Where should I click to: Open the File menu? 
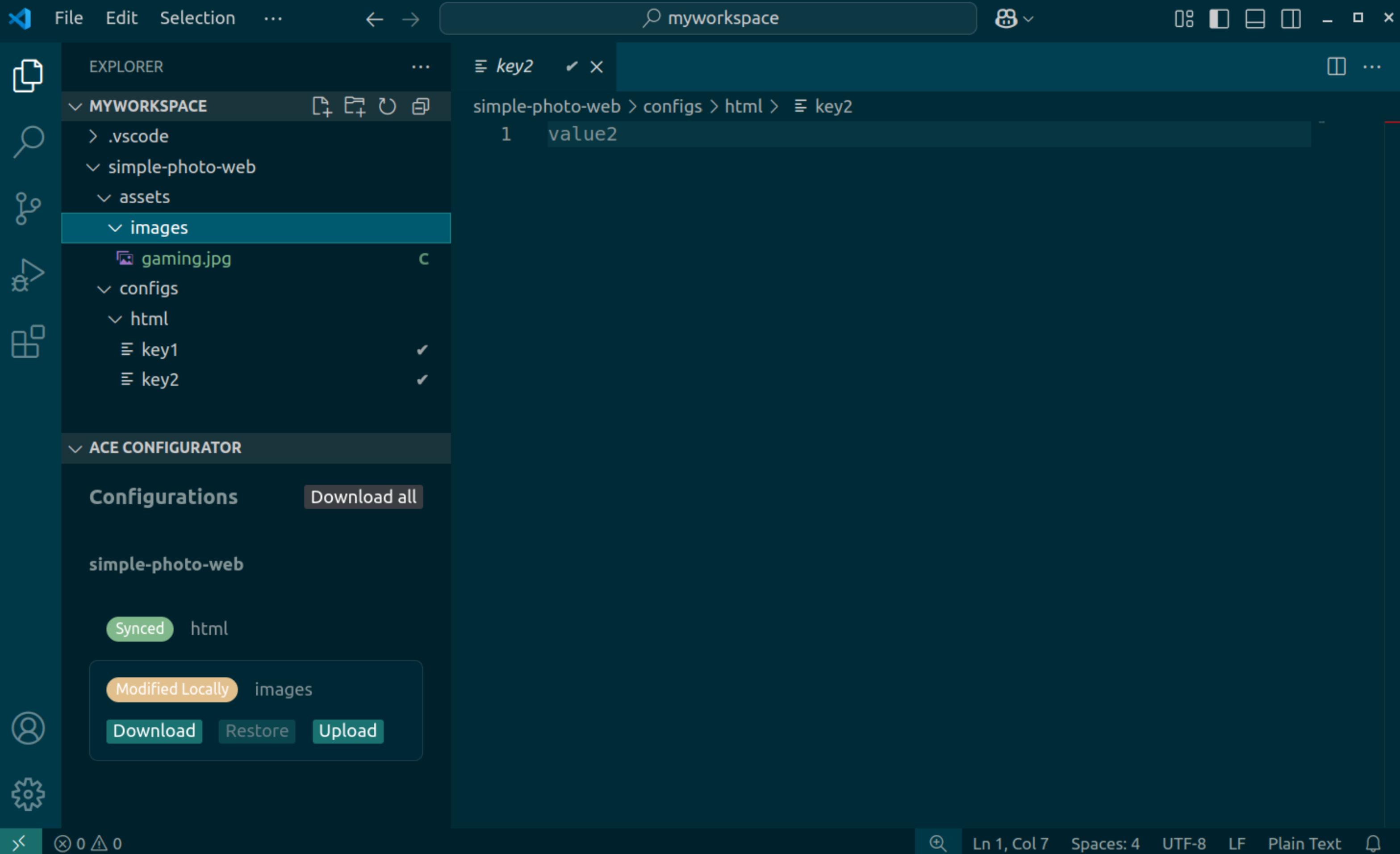[69, 18]
